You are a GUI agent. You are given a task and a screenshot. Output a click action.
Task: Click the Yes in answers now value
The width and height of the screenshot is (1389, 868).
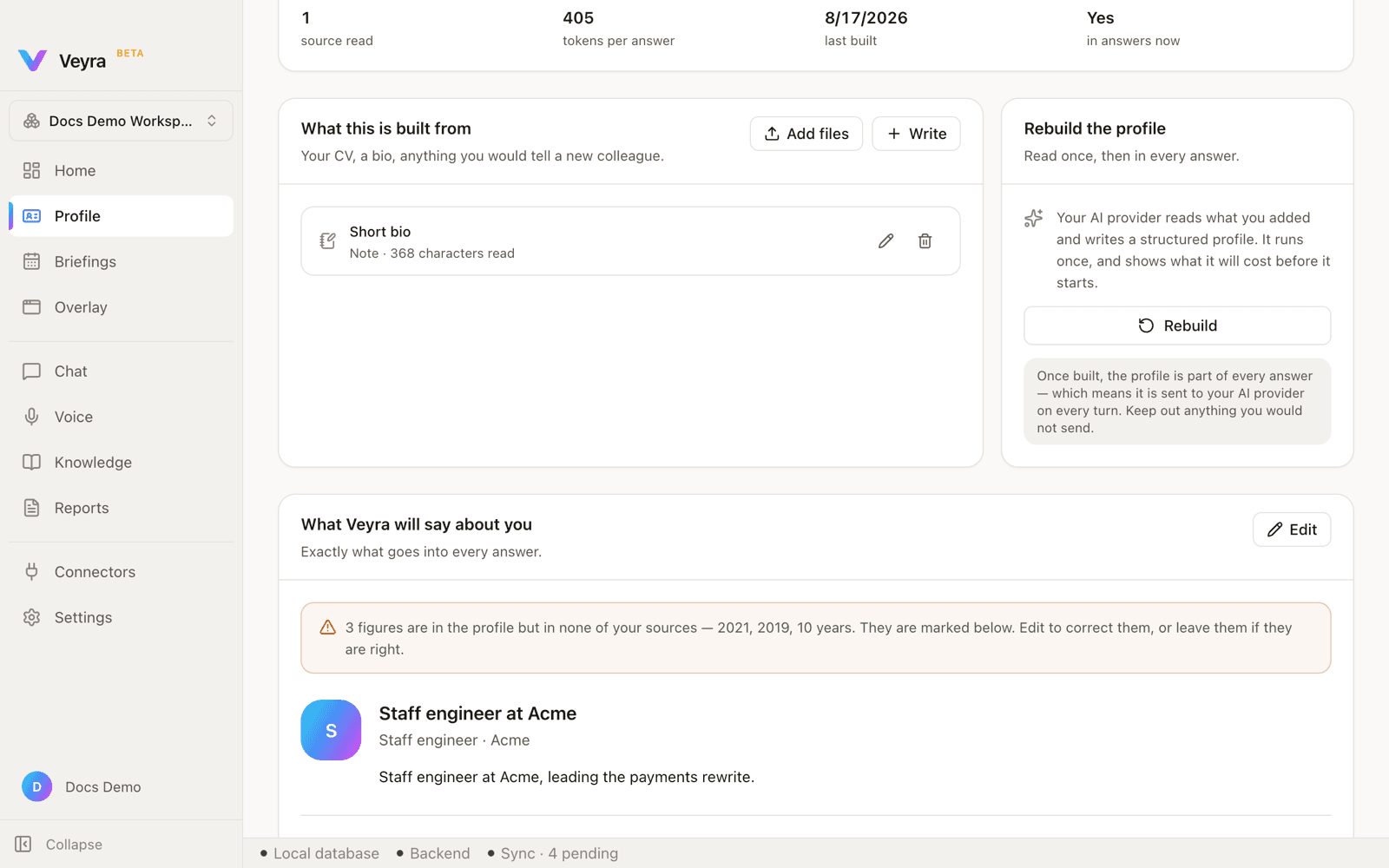(x=1101, y=18)
